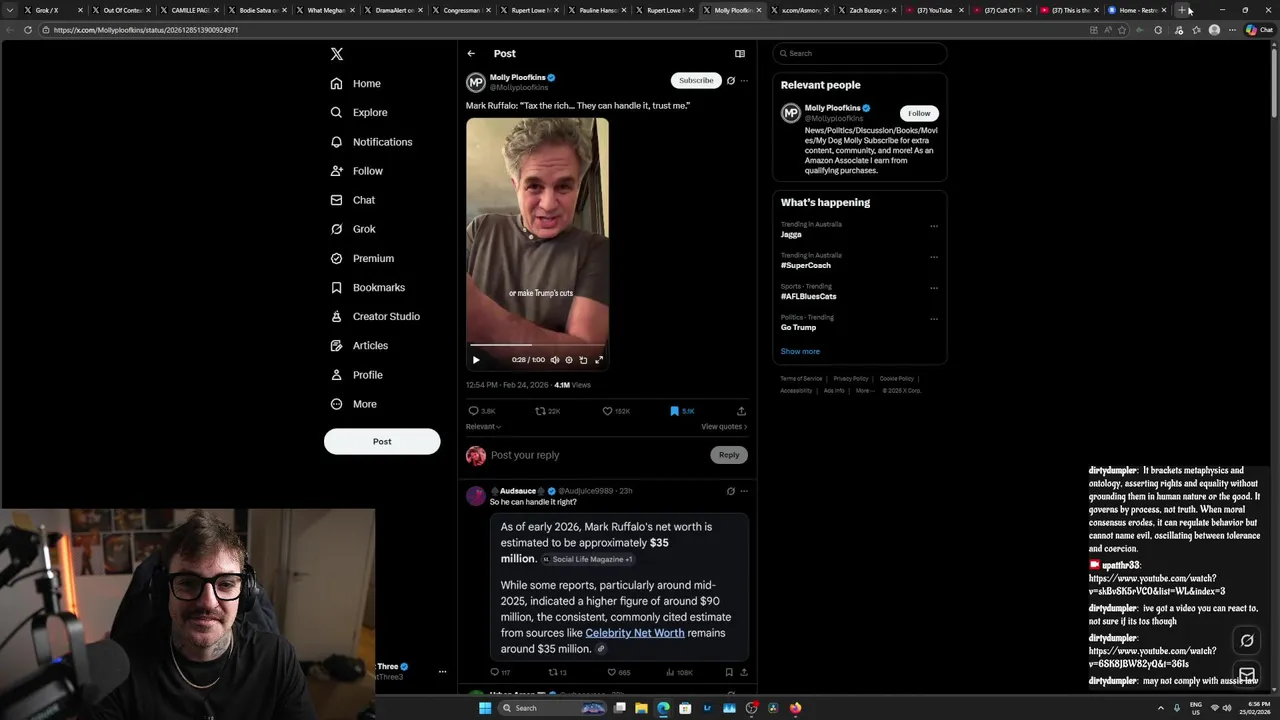Like the post with 152K likes
Image resolution: width=1280 pixels, height=720 pixels.
[616, 411]
